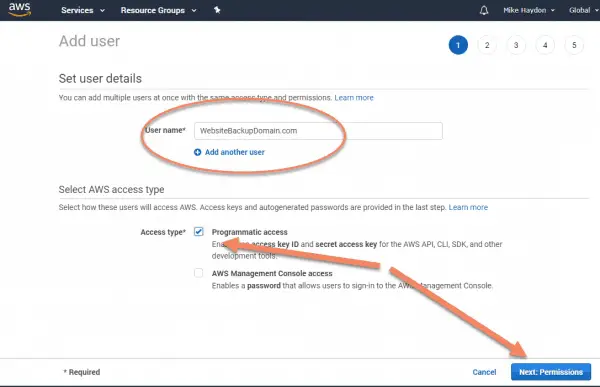Go to step 4 circle
The image size is (600, 387).
click(545, 45)
